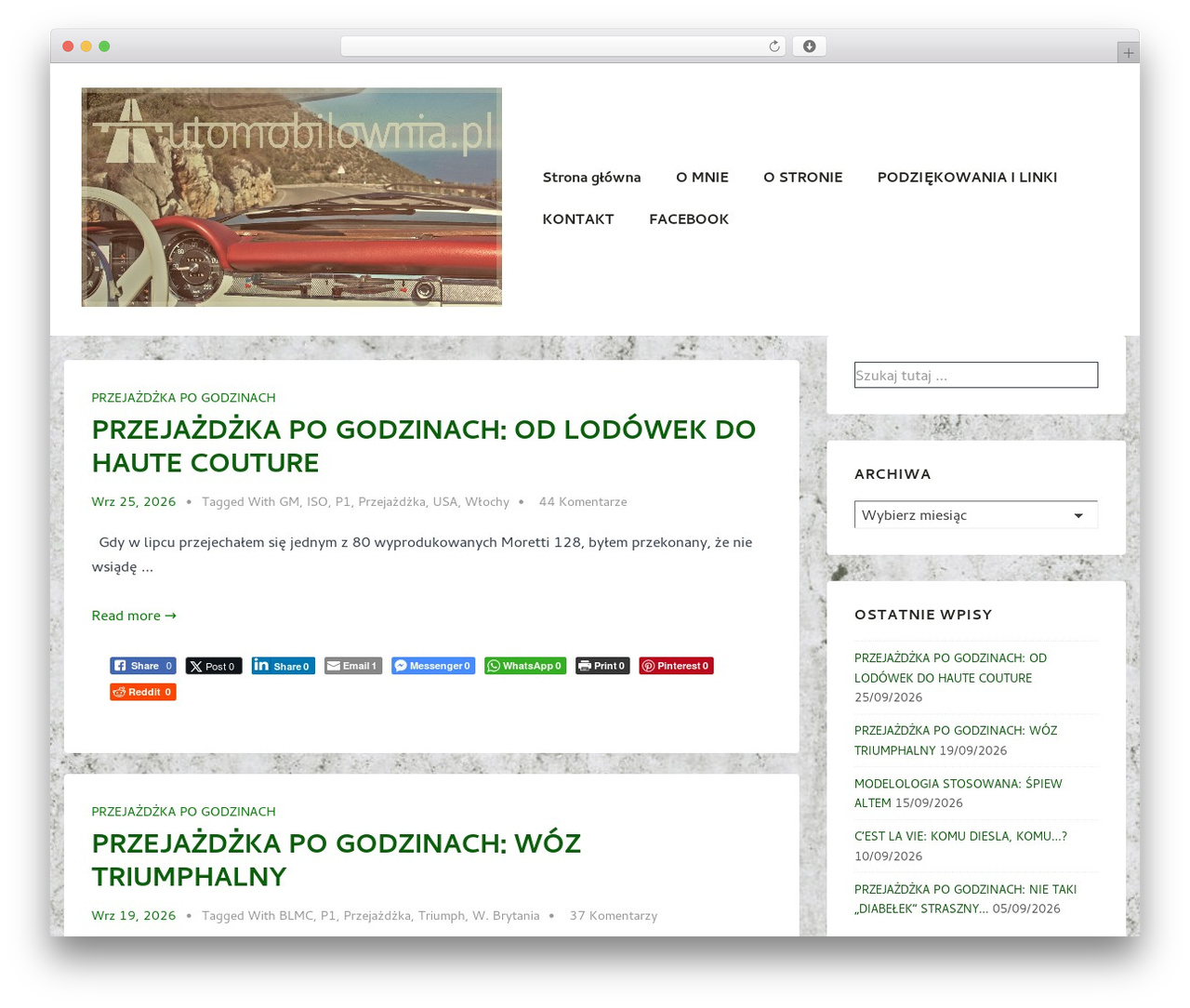Image resolution: width=1190 pixels, height=1008 pixels.
Task: Click the browser download arrow icon
Action: pos(809,46)
